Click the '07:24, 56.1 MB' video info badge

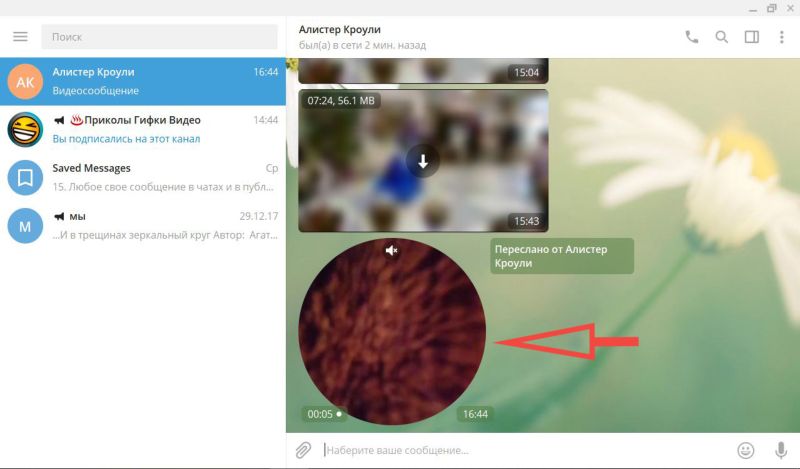click(341, 101)
